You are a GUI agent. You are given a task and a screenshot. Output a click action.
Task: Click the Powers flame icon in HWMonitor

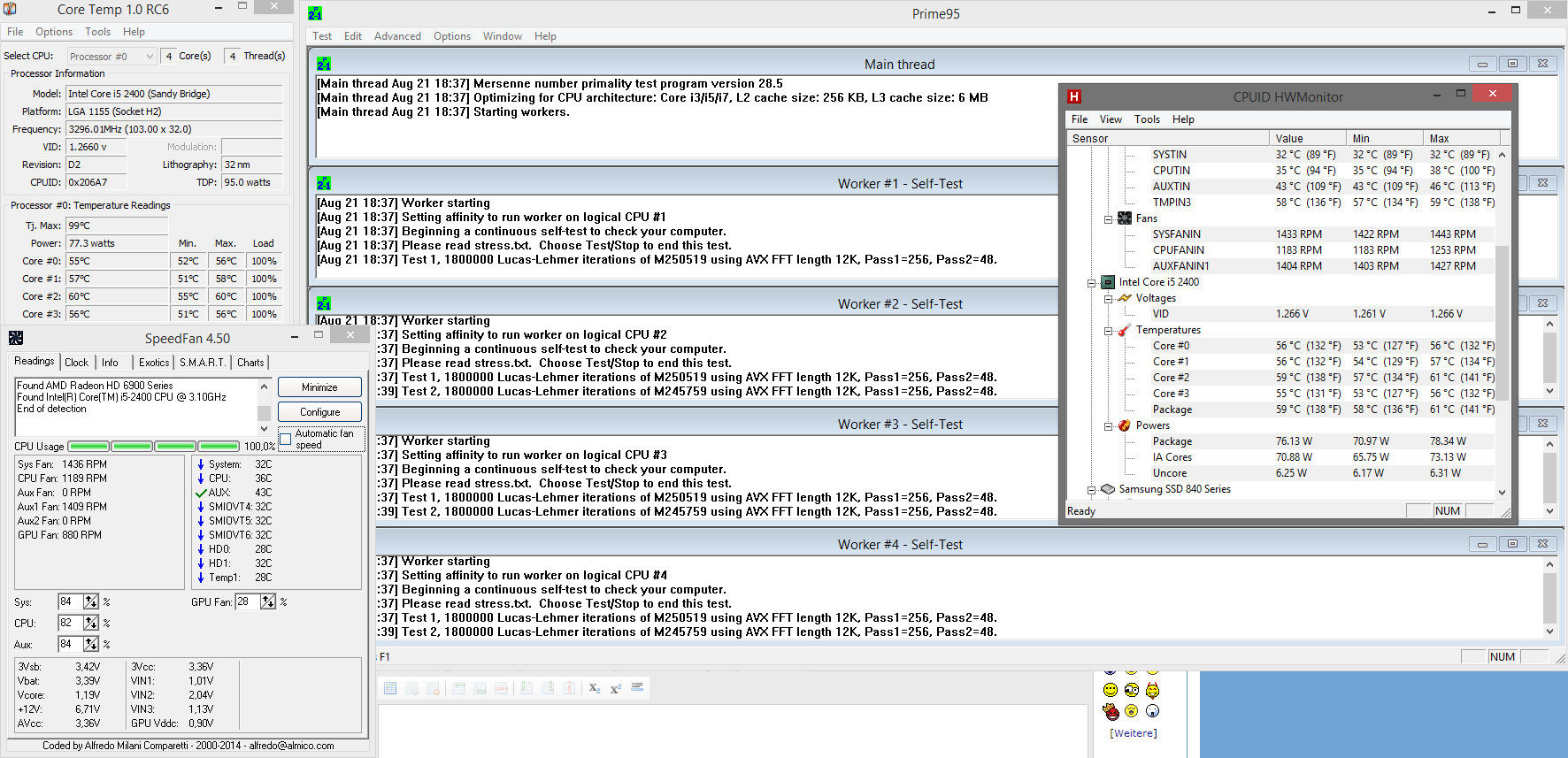[x=1125, y=425]
